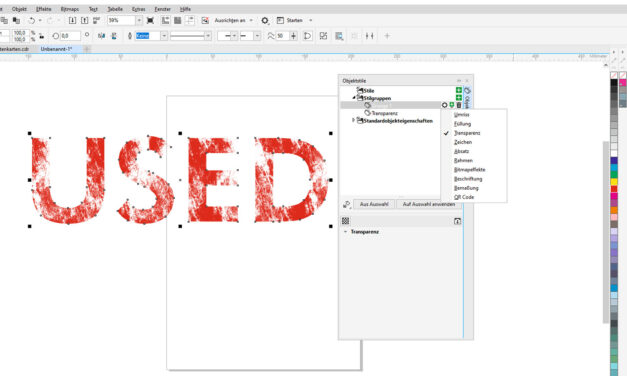
Task: Collapse the Transparenz properties section
Action: pyautogui.click(x=345, y=232)
